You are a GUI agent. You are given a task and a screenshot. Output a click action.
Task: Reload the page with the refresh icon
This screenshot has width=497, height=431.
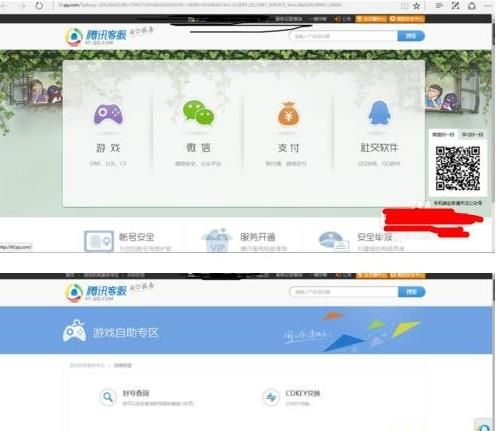[39, 6]
